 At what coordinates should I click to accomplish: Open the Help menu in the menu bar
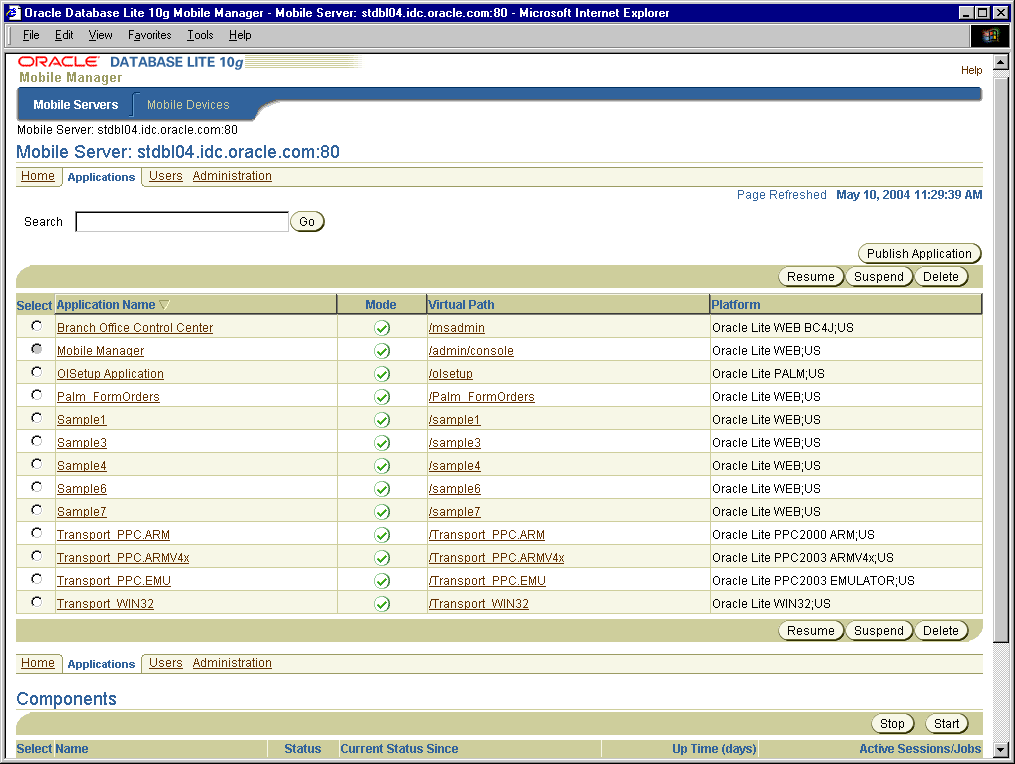coord(240,35)
